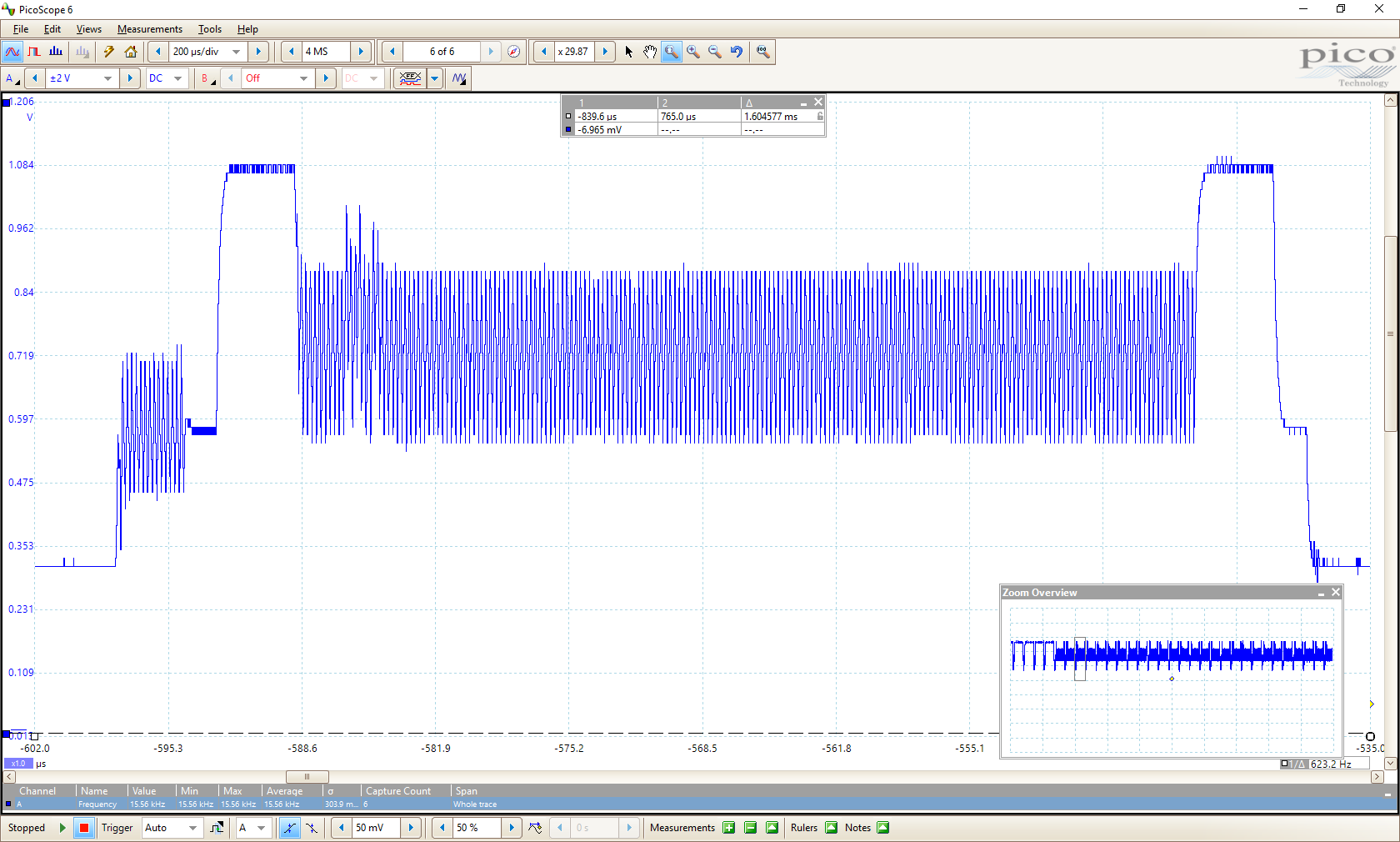Open trigger channel A dropdown
Viewport: 1400px width, 842px height.
261,828
